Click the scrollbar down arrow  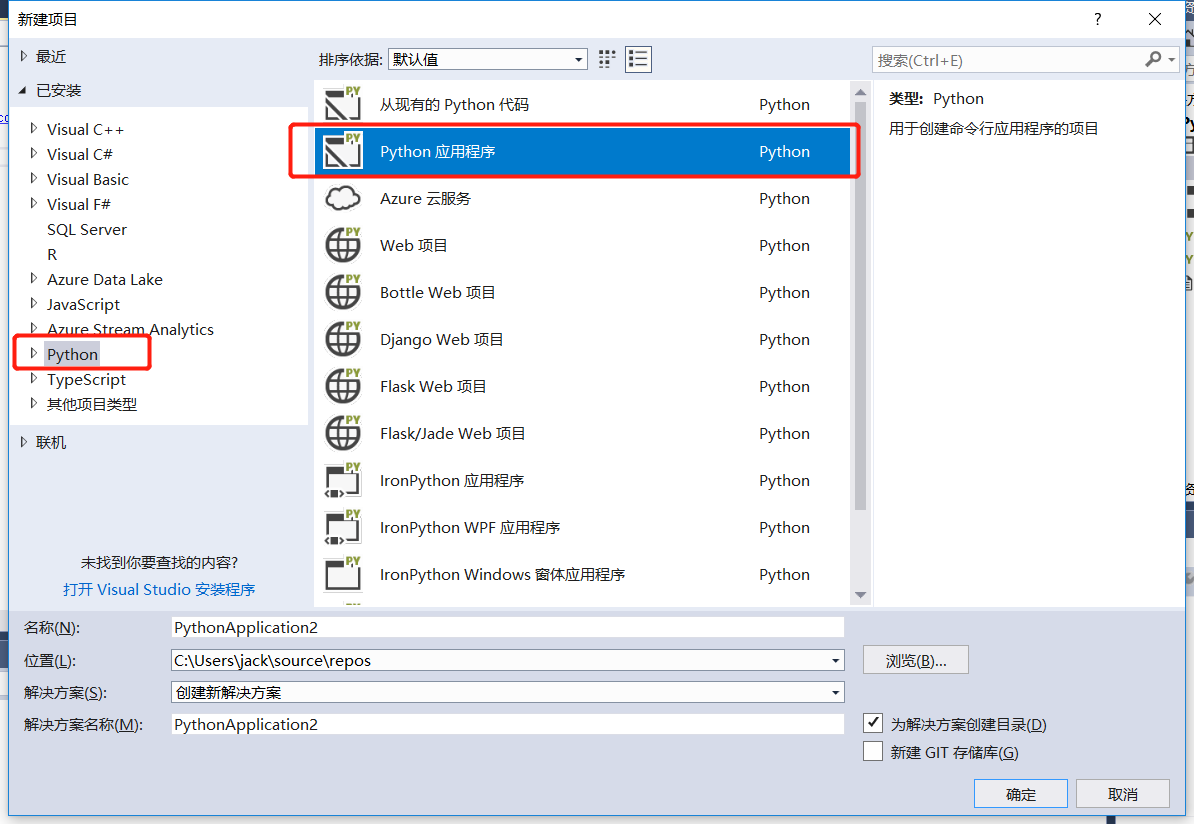(860, 596)
